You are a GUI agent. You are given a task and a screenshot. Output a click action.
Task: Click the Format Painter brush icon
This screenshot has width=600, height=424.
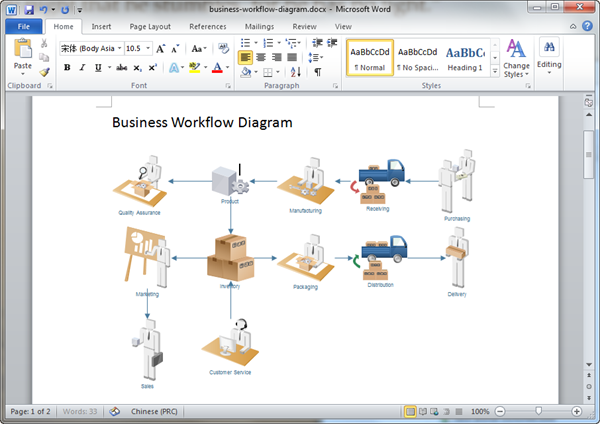click(45, 72)
